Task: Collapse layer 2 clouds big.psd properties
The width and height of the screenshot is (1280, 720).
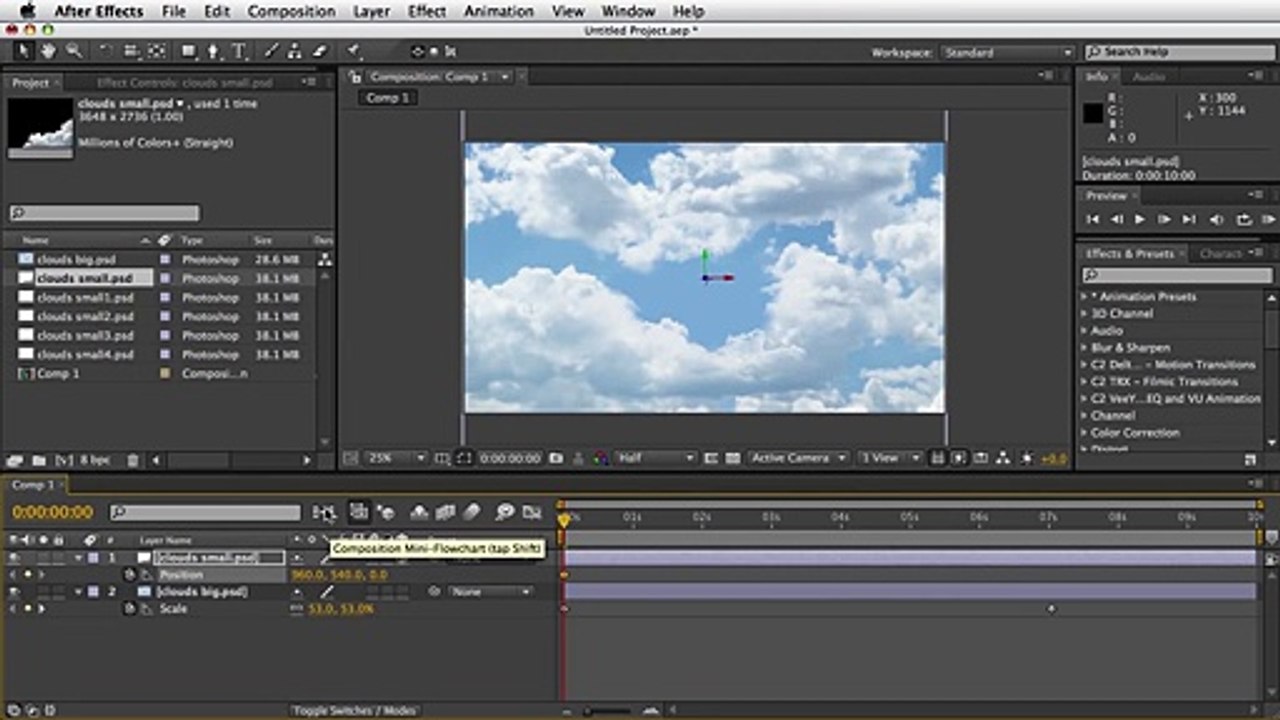Action: tap(78, 592)
